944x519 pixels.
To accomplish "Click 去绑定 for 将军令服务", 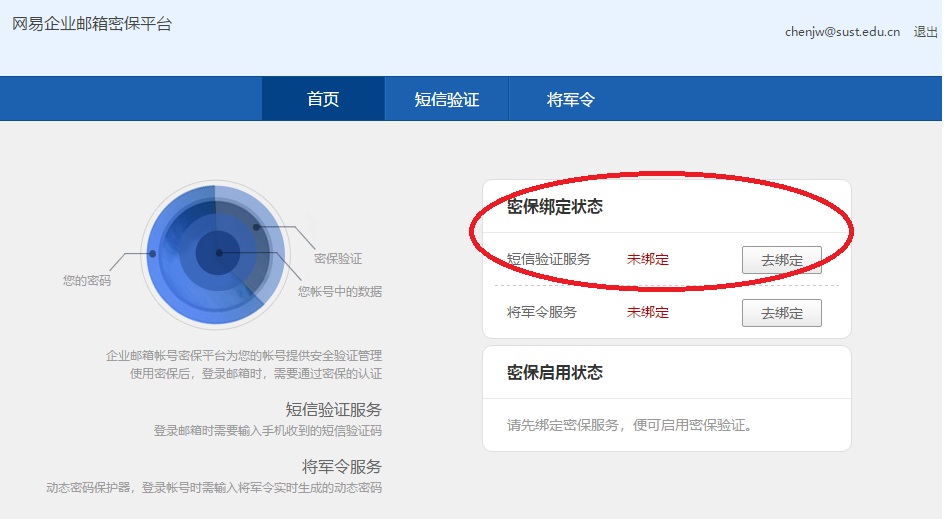I will 781,313.
